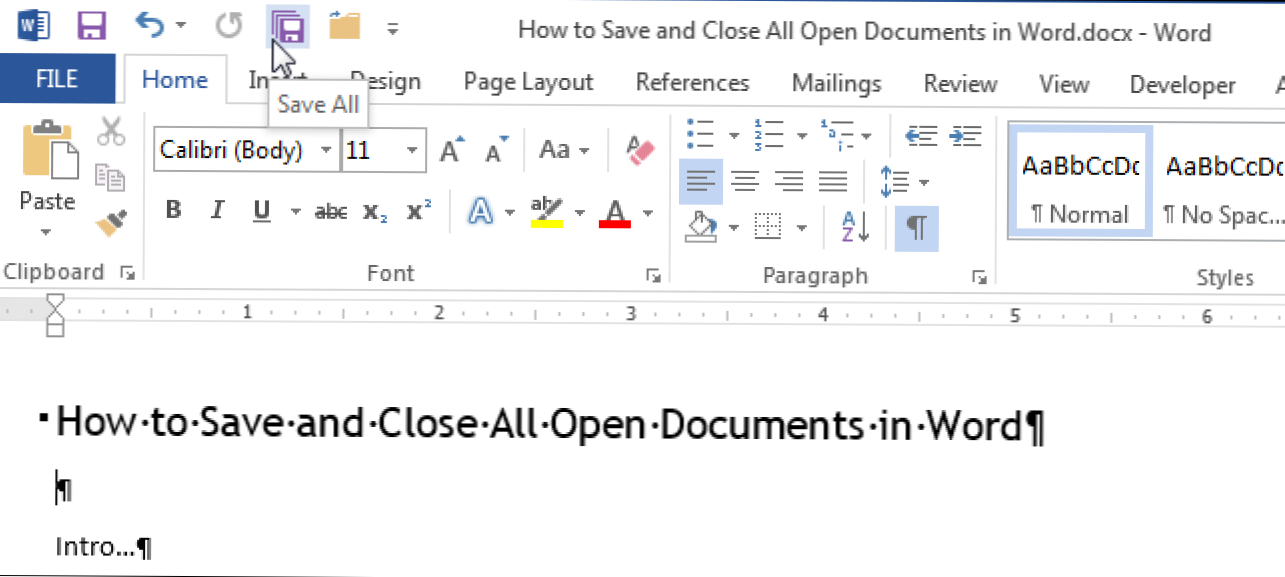Click the Bullets list icon
Screen dimensions: 1285x577
pyautogui.click(x=701, y=133)
